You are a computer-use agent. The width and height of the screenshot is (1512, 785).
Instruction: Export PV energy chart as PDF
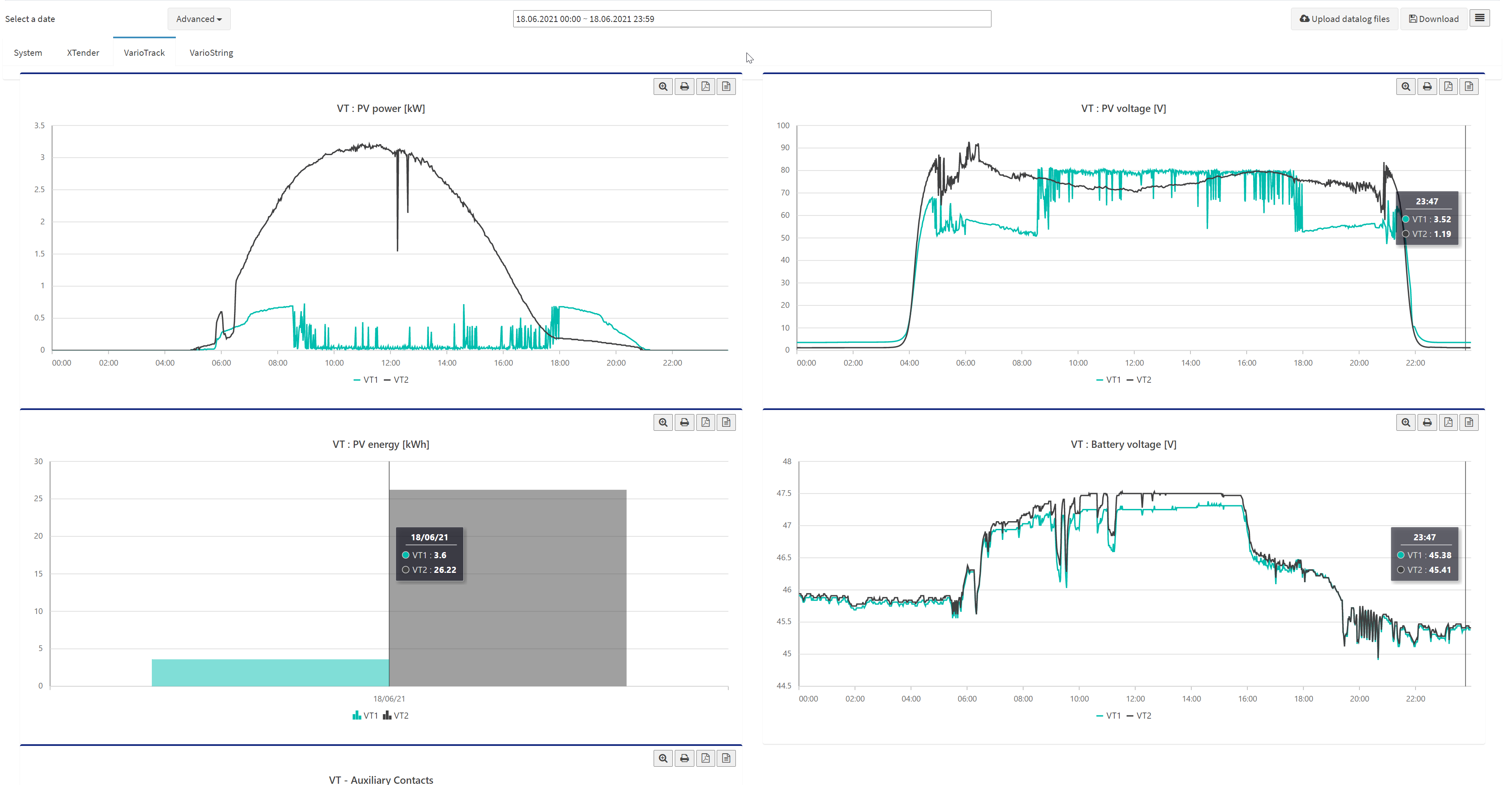(705, 422)
